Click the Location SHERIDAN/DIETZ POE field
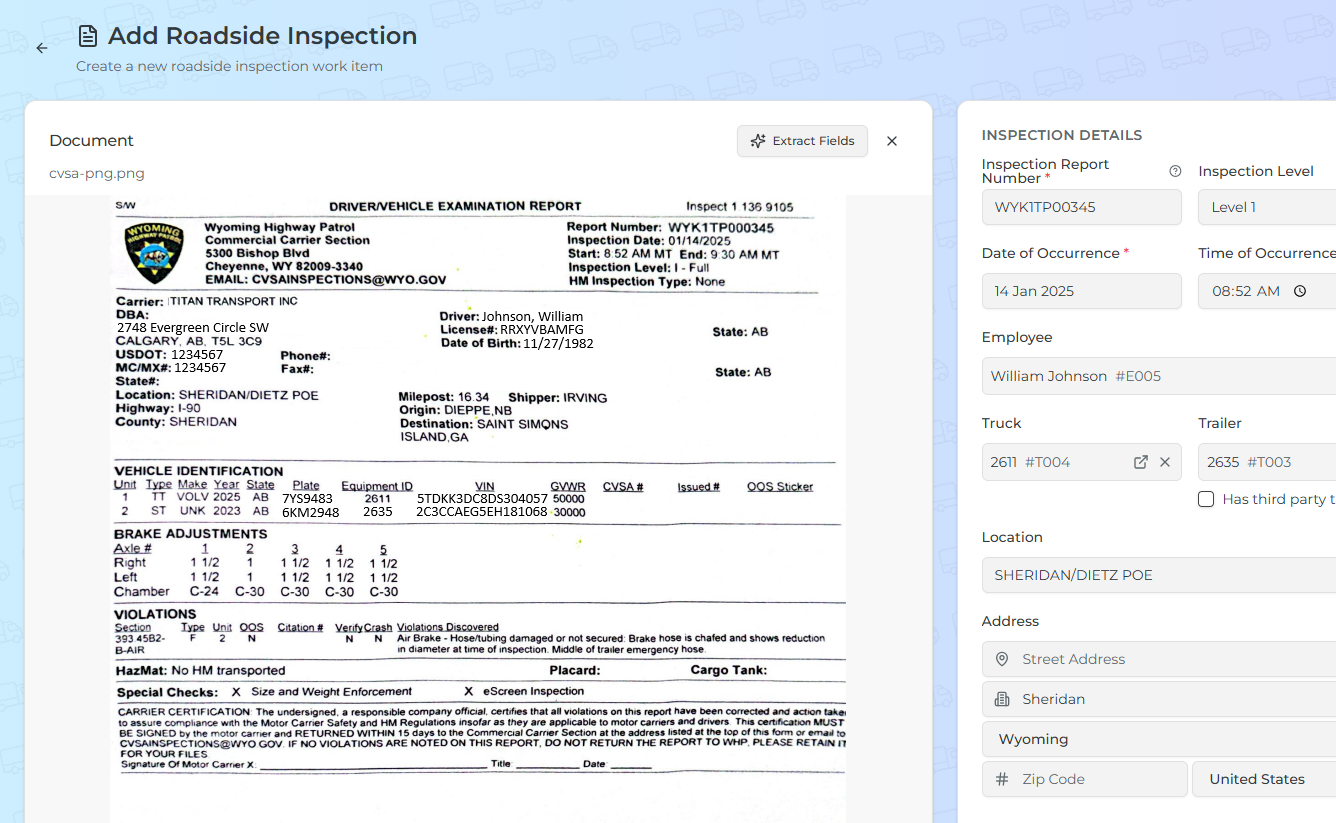The image size is (1336, 823). 1160,575
